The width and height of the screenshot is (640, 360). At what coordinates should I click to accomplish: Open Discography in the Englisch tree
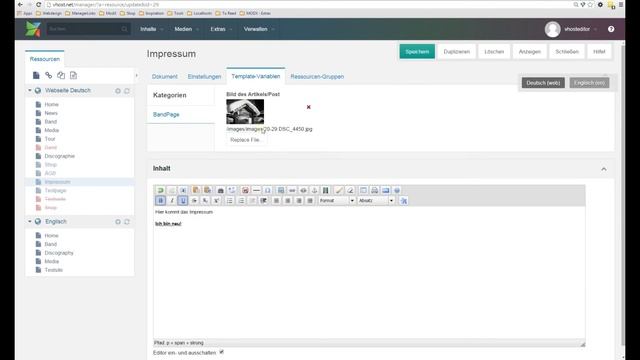click(59, 253)
